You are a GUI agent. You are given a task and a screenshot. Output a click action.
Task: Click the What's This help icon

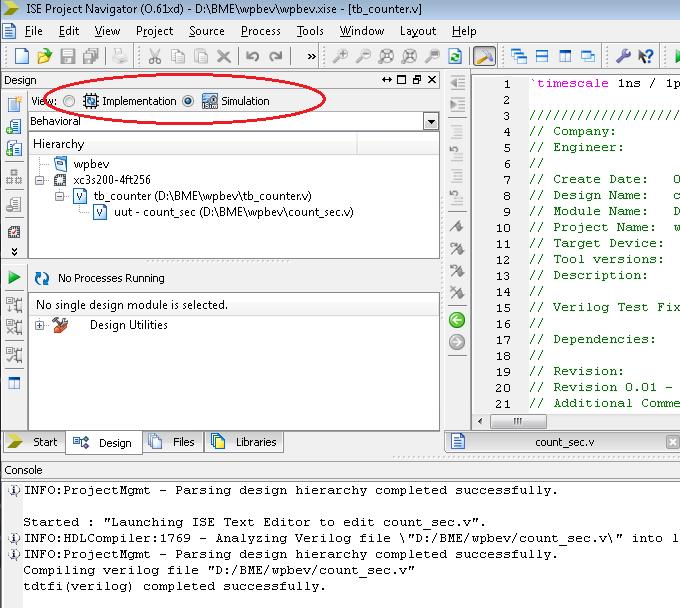coord(646,56)
